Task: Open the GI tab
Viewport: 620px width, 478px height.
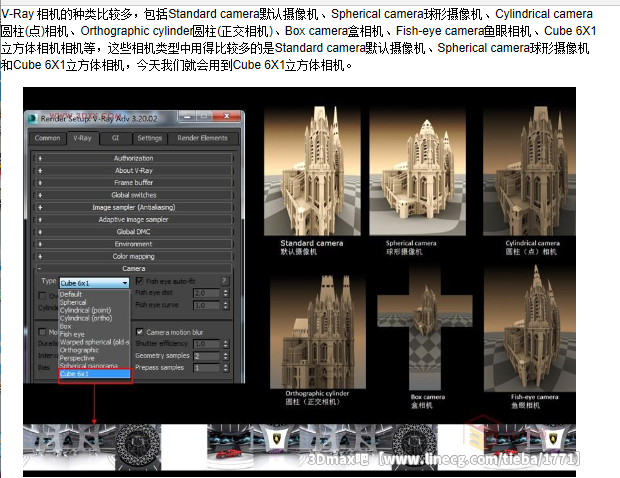Action: tap(115, 138)
